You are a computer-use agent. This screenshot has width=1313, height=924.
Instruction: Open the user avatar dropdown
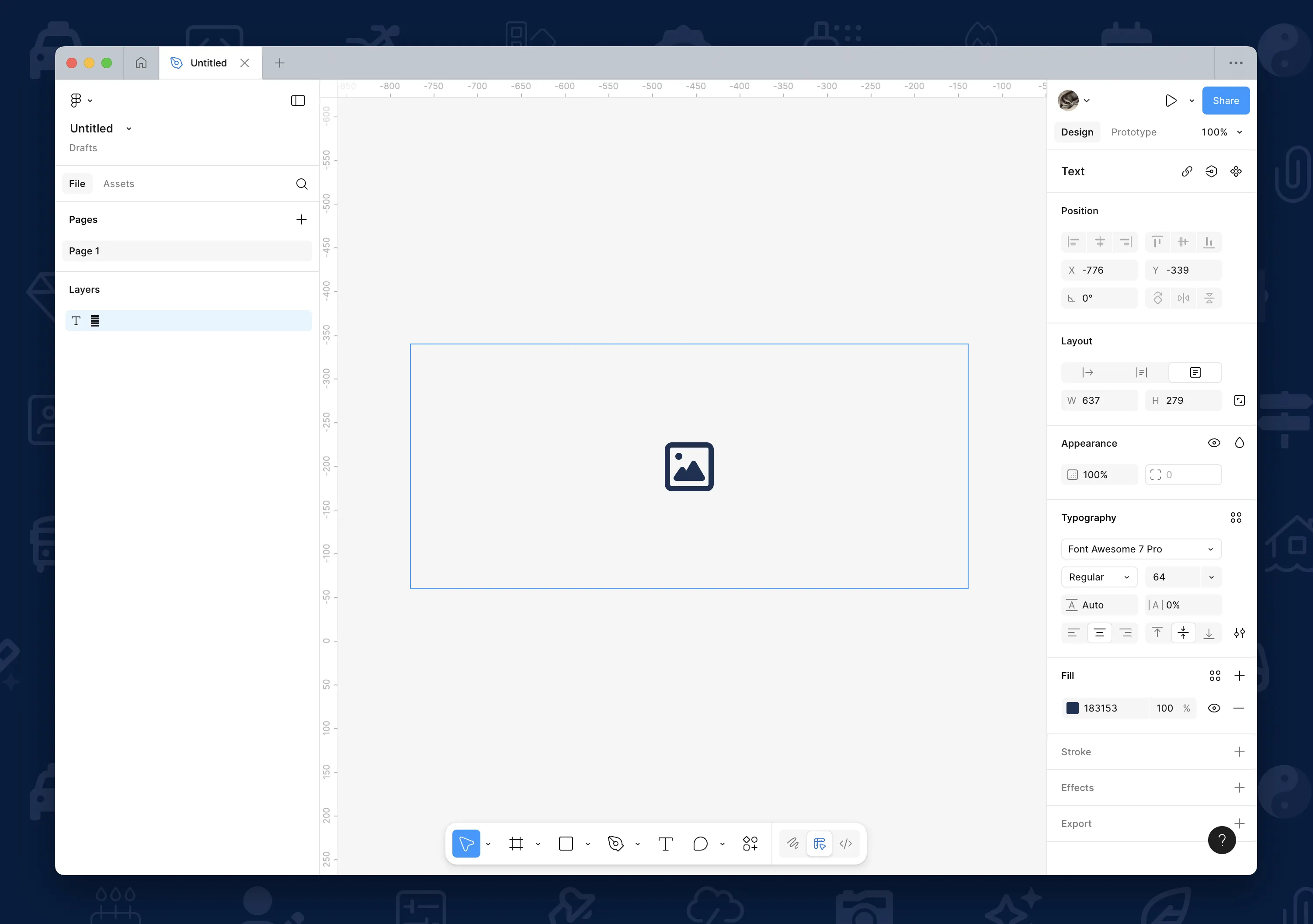point(1074,101)
